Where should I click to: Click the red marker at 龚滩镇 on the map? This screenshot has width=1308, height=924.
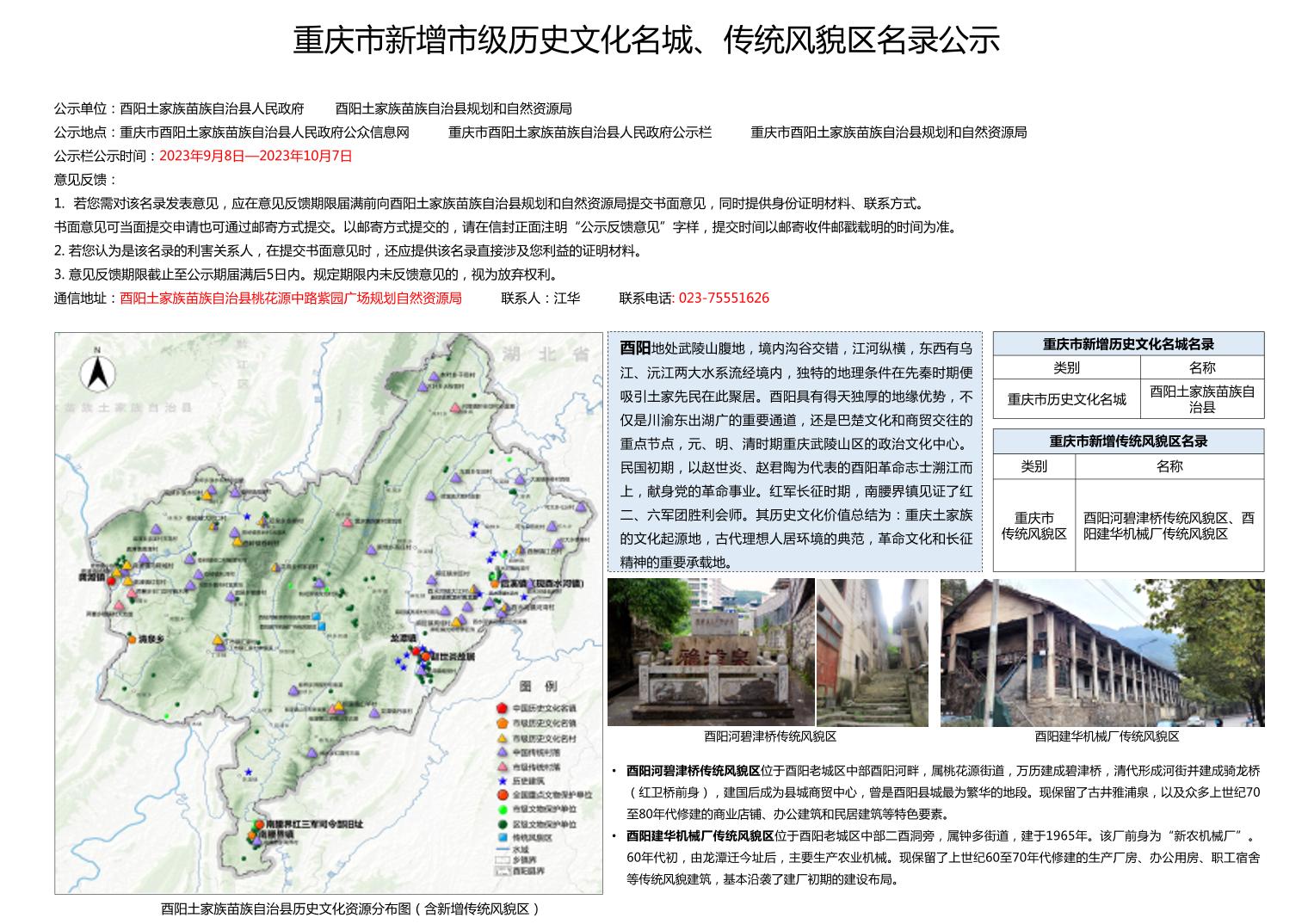(x=111, y=582)
